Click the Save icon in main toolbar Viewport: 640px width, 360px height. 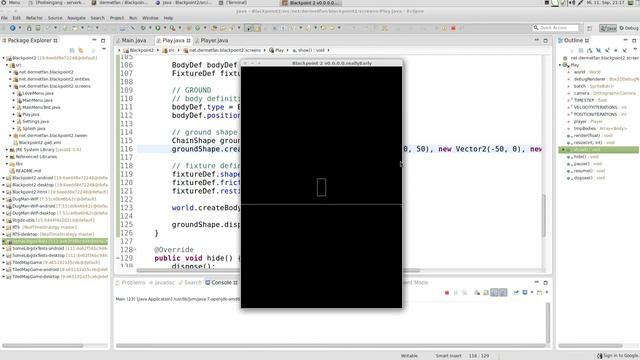click(x=29, y=28)
